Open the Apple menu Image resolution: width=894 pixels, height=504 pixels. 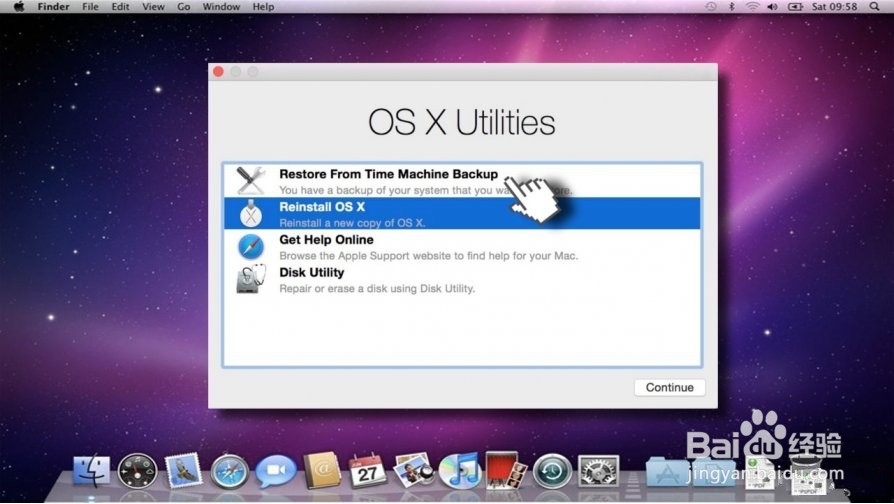click(x=19, y=7)
